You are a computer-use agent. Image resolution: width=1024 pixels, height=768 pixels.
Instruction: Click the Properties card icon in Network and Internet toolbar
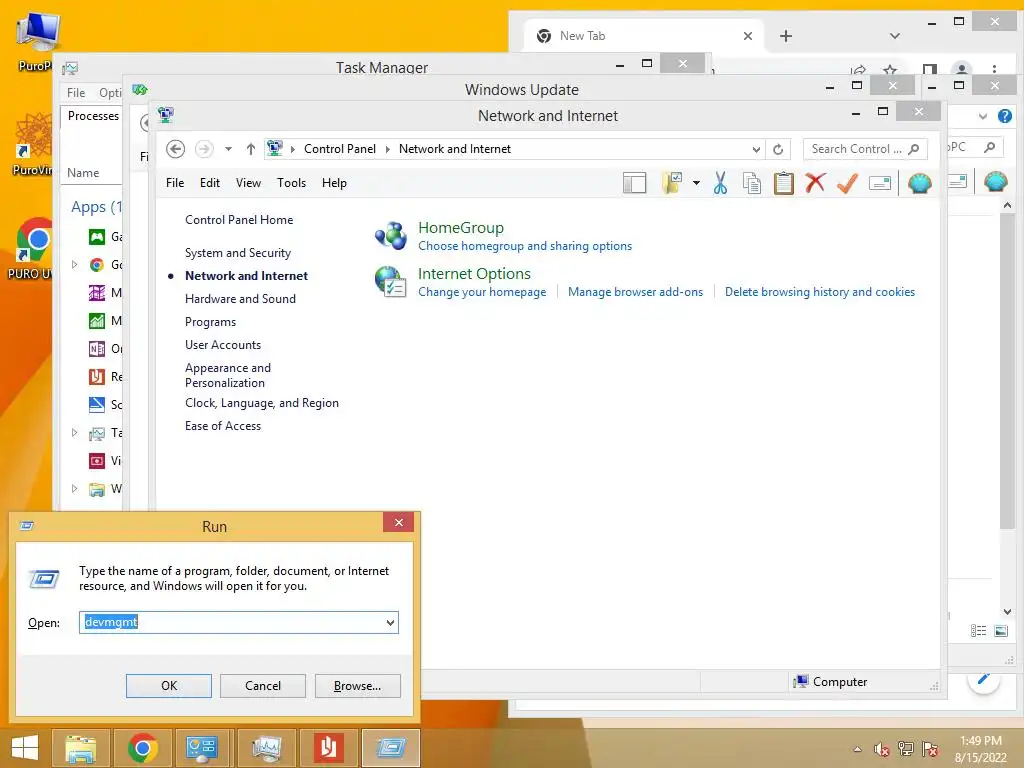tap(880, 184)
